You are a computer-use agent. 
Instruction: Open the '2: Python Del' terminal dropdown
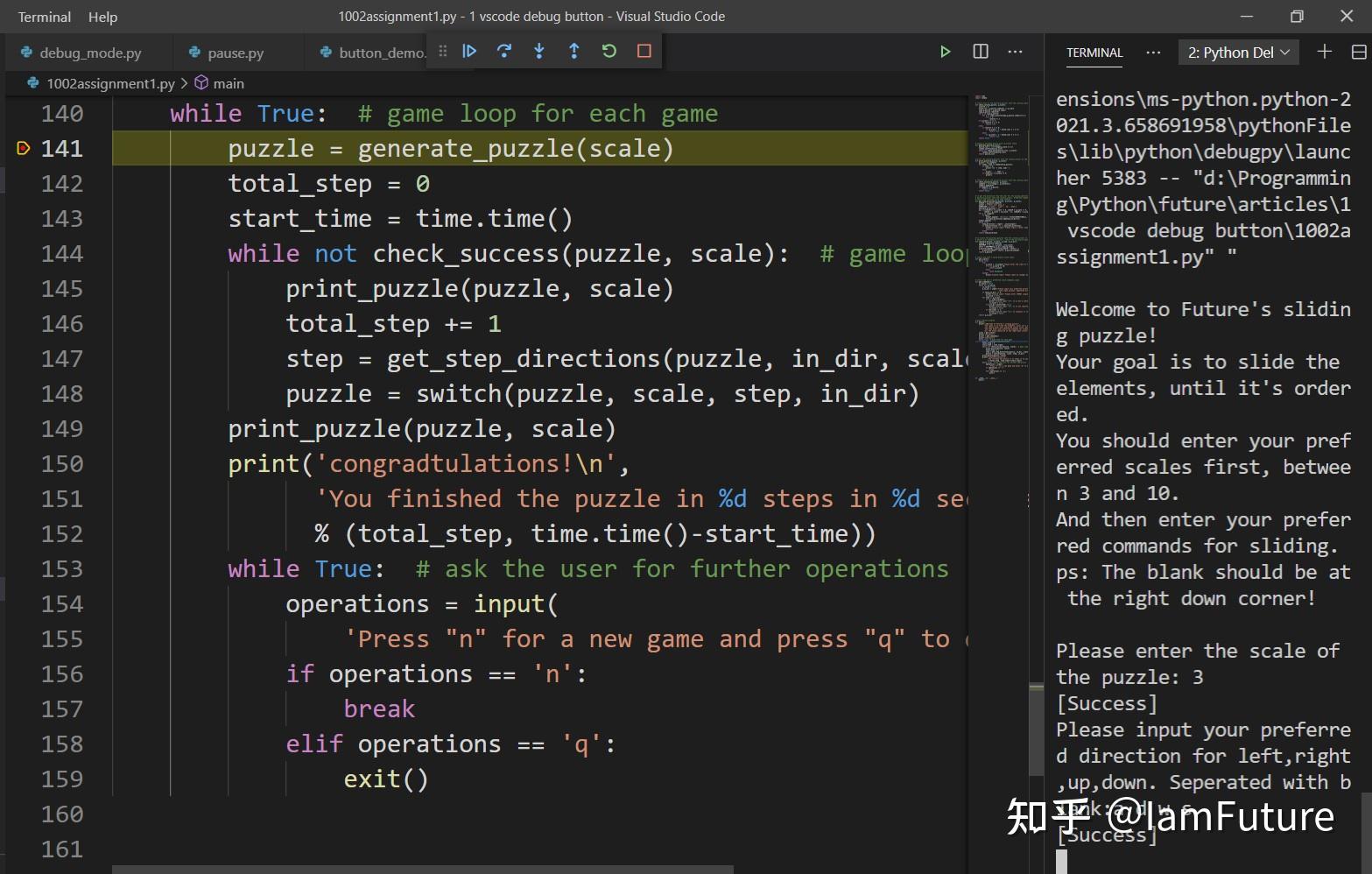(x=1237, y=52)
